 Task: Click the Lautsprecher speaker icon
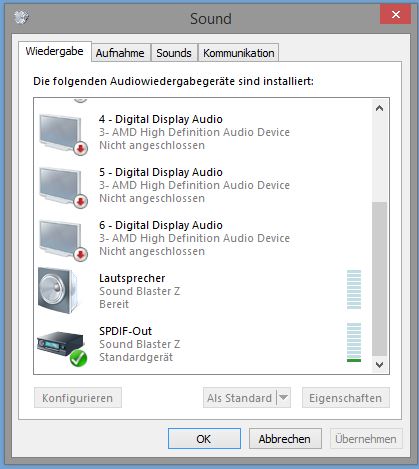58,291
